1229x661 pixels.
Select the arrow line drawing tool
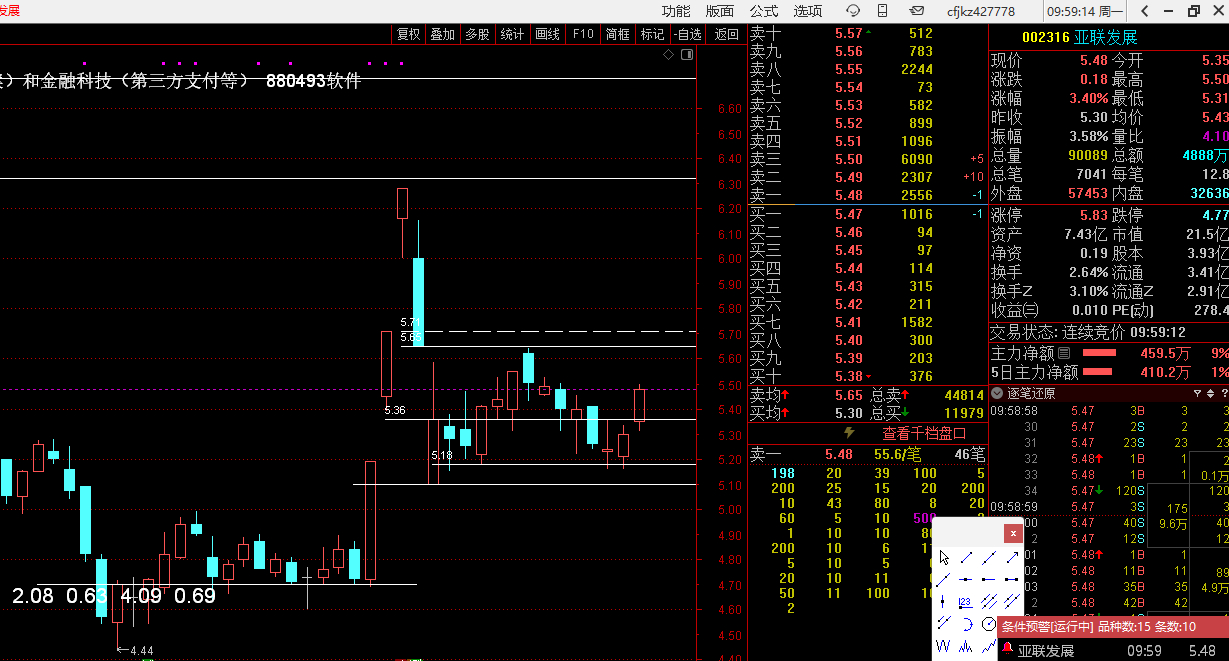[x=1012, y=557]
